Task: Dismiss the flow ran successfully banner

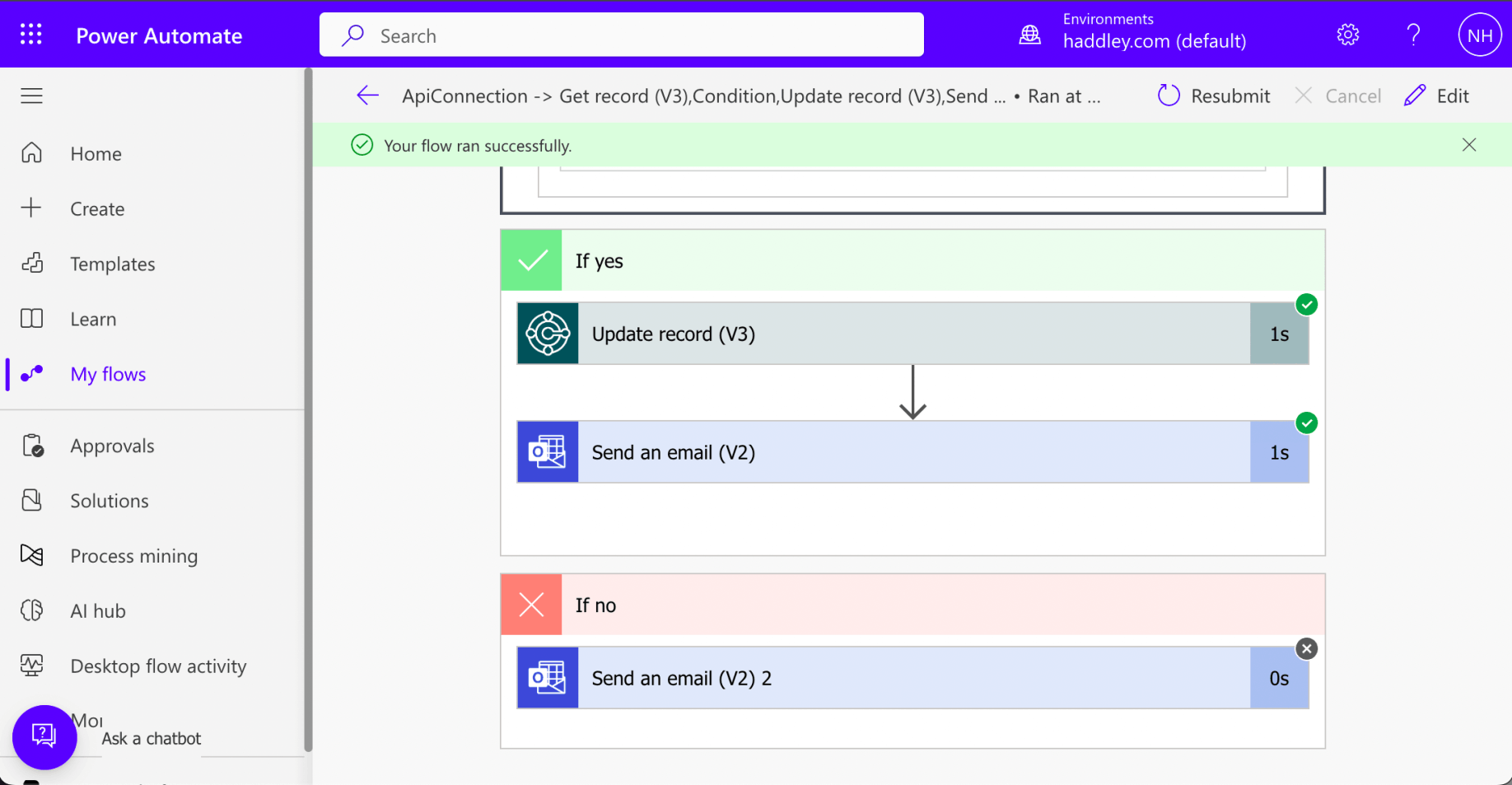Action: [x=1468, y=145]
